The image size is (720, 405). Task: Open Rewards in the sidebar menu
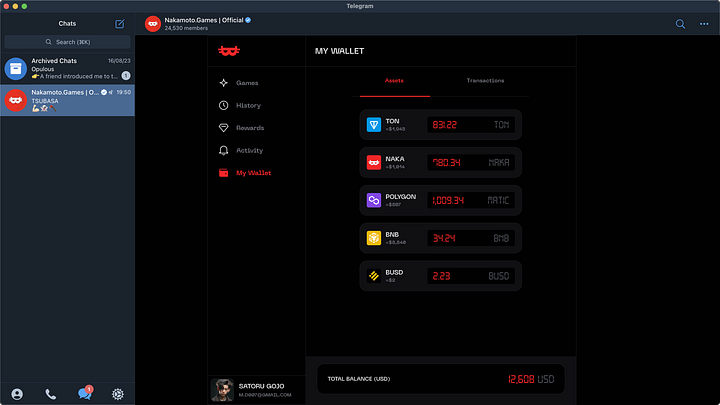(250, 128)
